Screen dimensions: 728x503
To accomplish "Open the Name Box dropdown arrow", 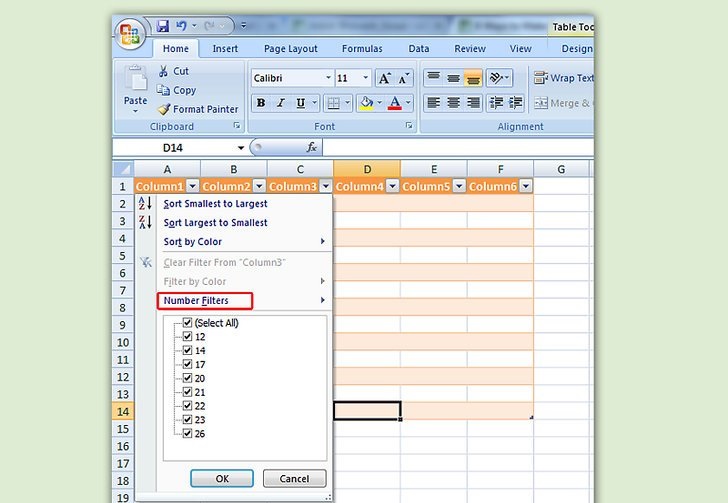I will pos(240,148).
